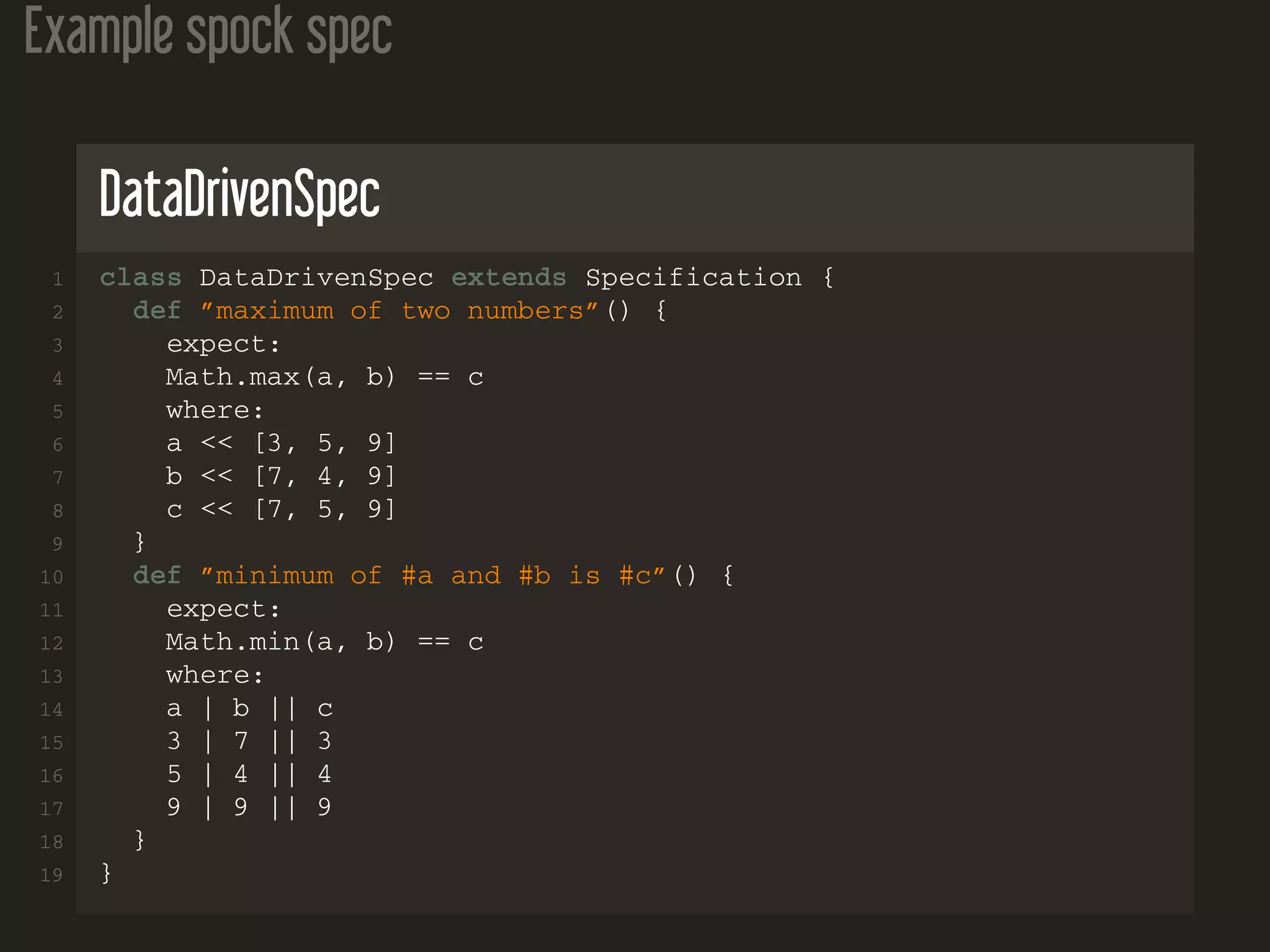Click the 'where:' label on line 13
1270x952 pixels.
pos(215,675)
